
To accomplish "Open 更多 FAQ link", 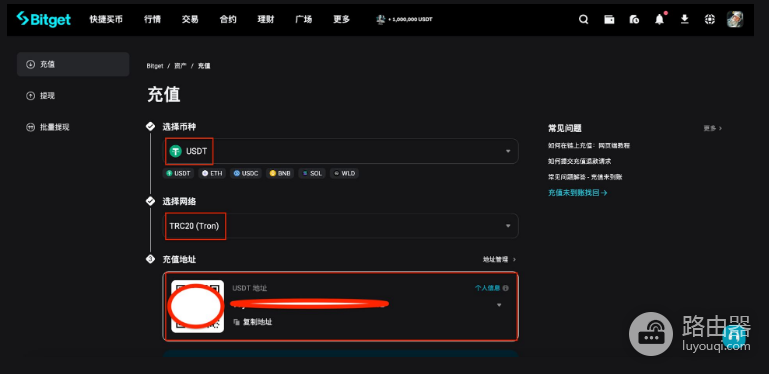I will (713, 128).
